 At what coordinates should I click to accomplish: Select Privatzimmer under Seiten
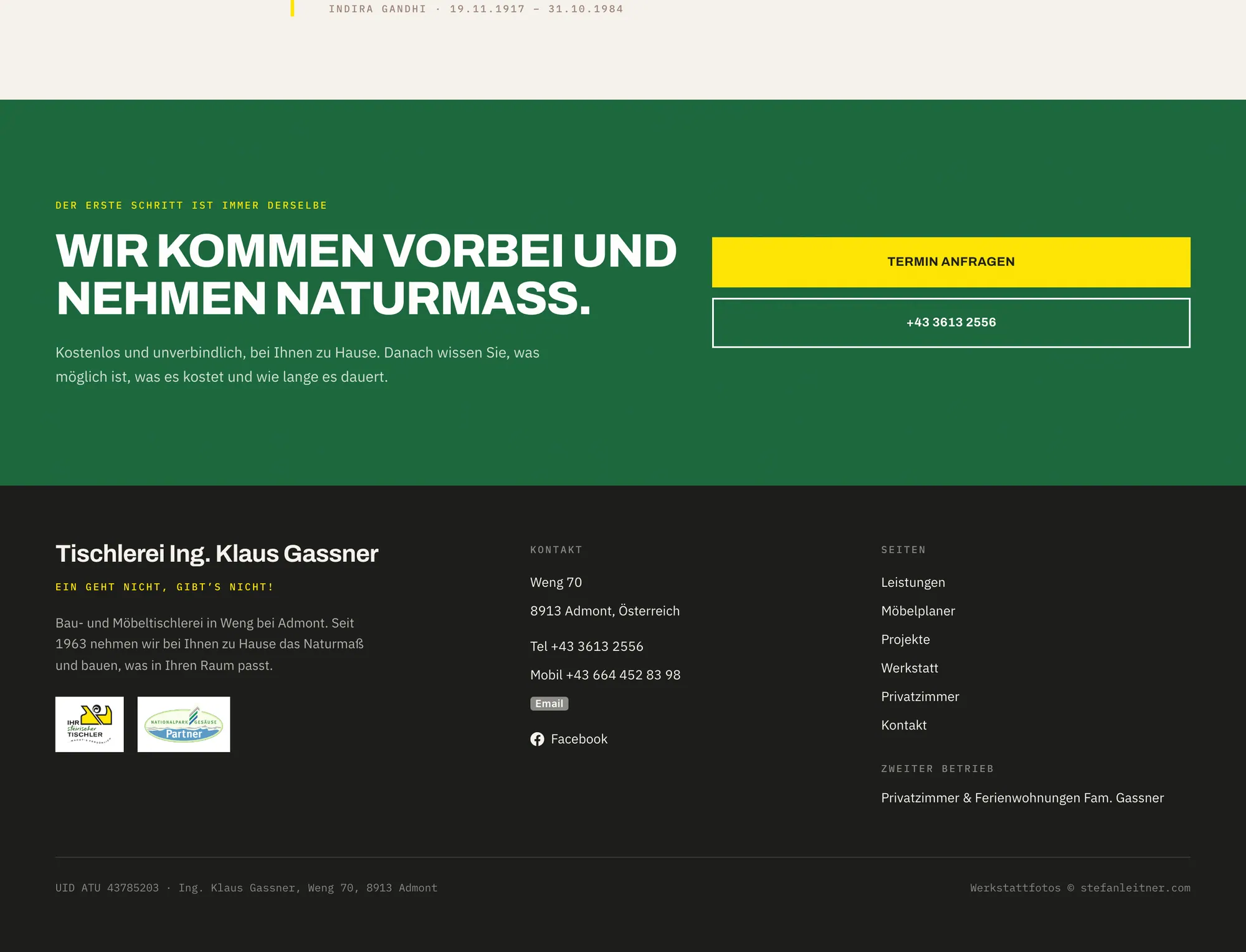click(920, 697)
